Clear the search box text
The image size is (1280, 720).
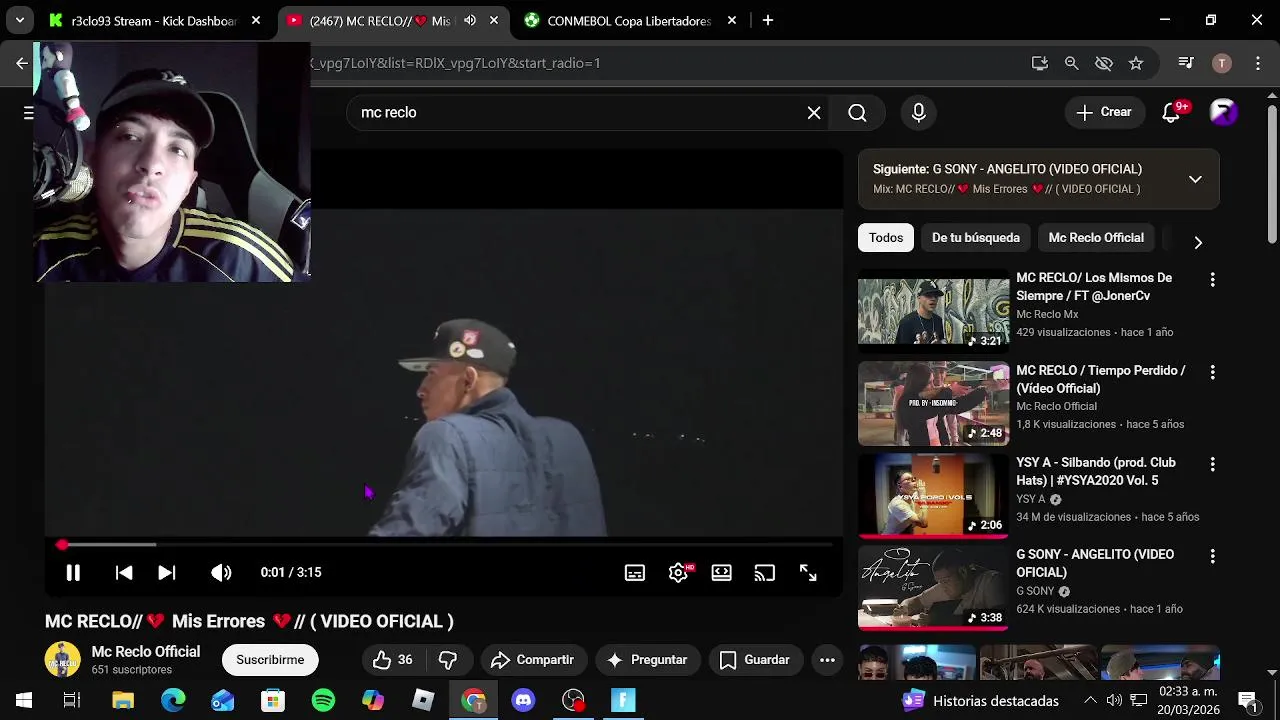(814, 113)
